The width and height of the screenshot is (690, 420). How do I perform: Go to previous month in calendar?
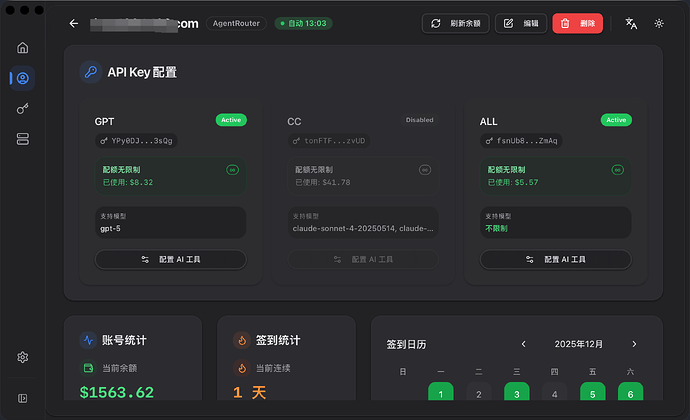pyautogui.click(x=524, y=344)
